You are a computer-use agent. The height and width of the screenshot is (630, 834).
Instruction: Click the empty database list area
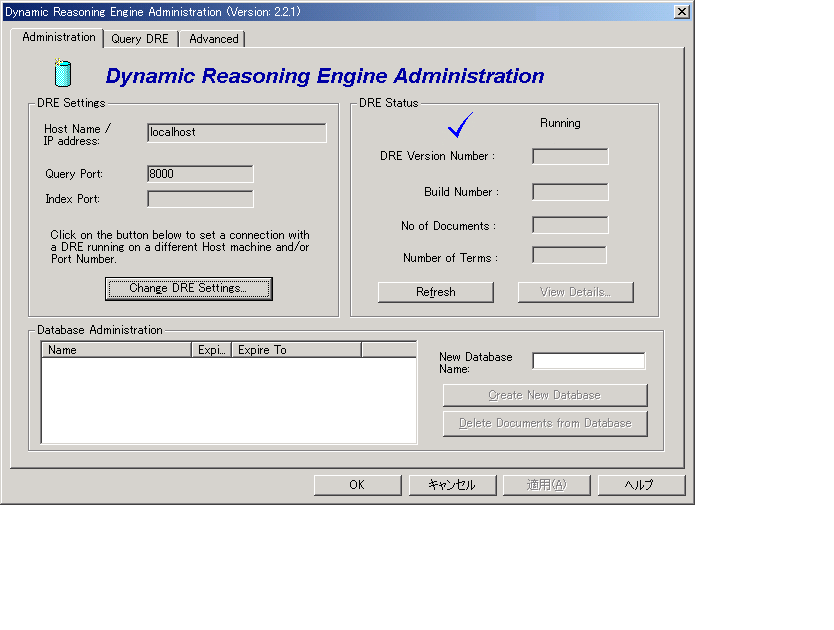228,400
